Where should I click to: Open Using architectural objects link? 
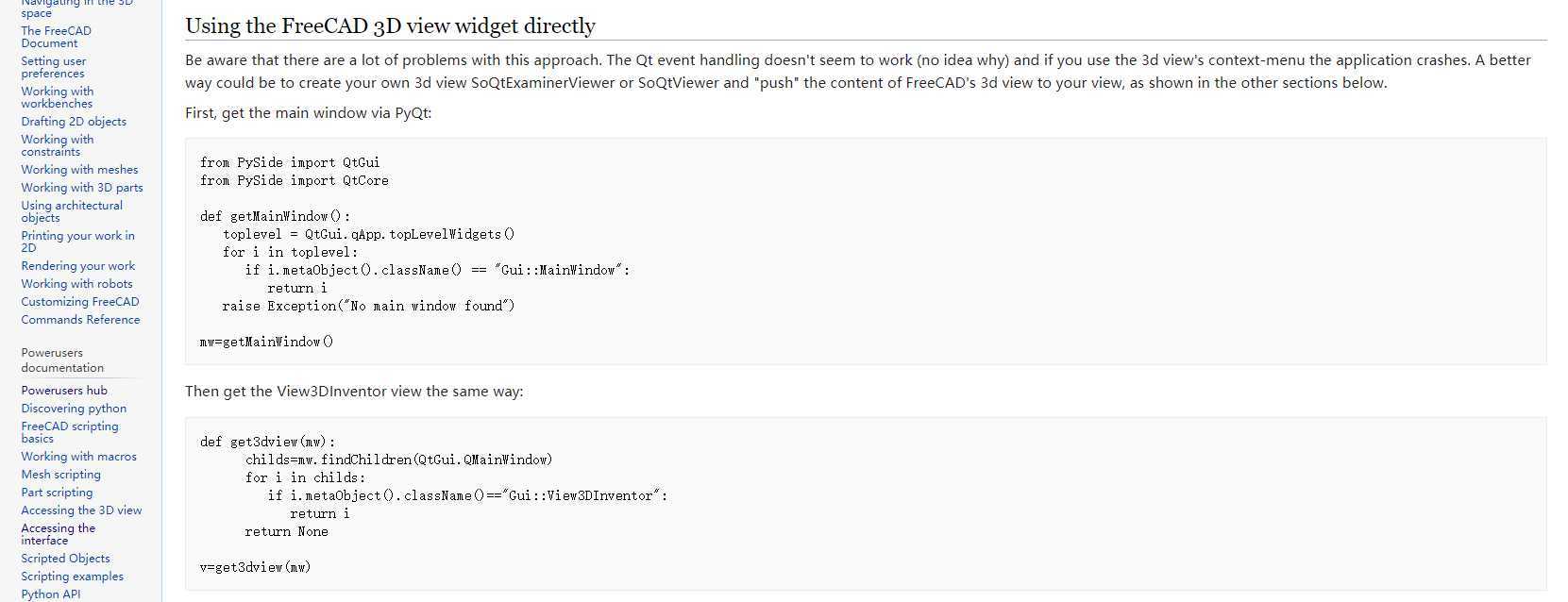point(72,211)
